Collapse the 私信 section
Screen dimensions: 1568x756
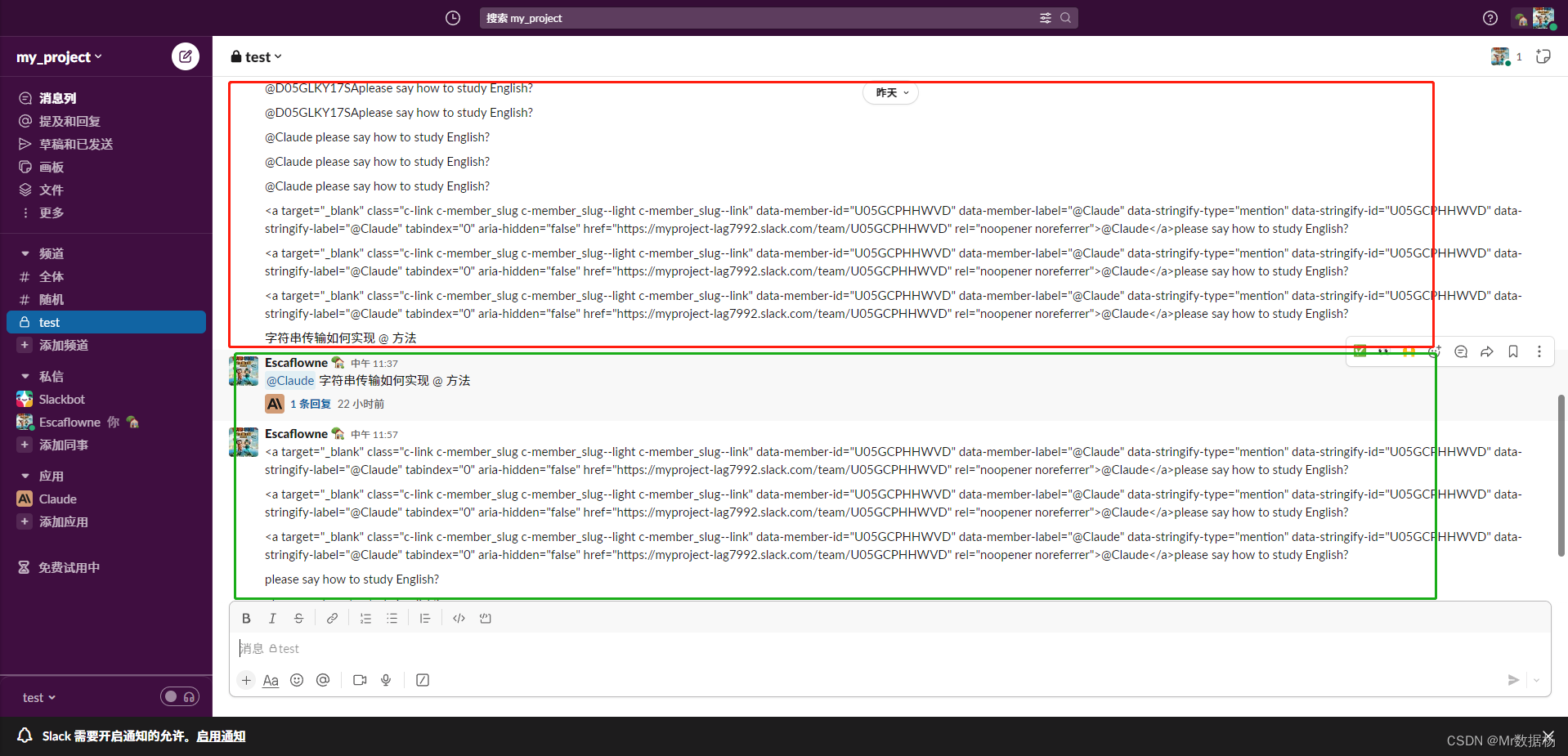click(25, 376)
